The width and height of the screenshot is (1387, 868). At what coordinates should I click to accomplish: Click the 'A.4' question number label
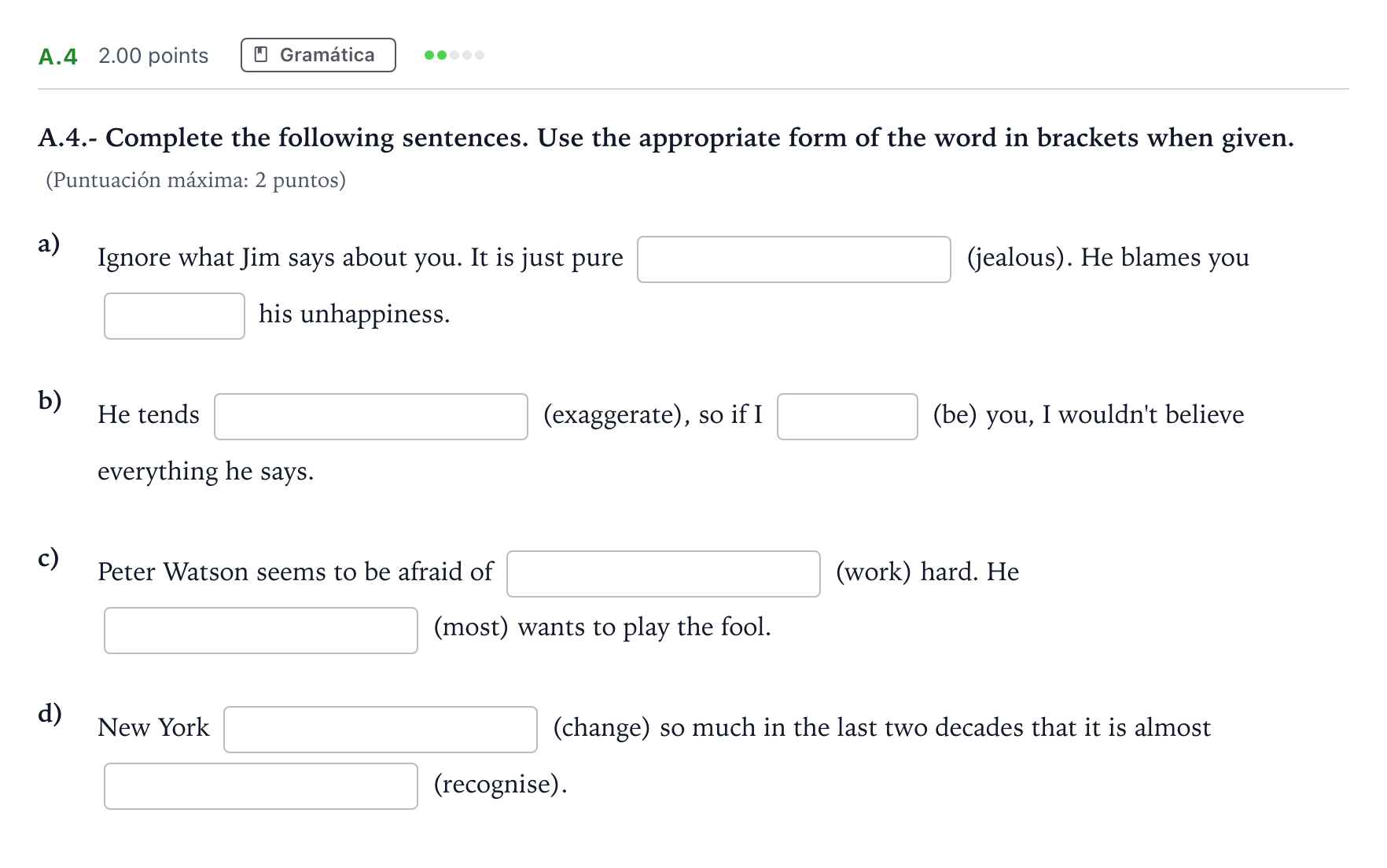58,57
